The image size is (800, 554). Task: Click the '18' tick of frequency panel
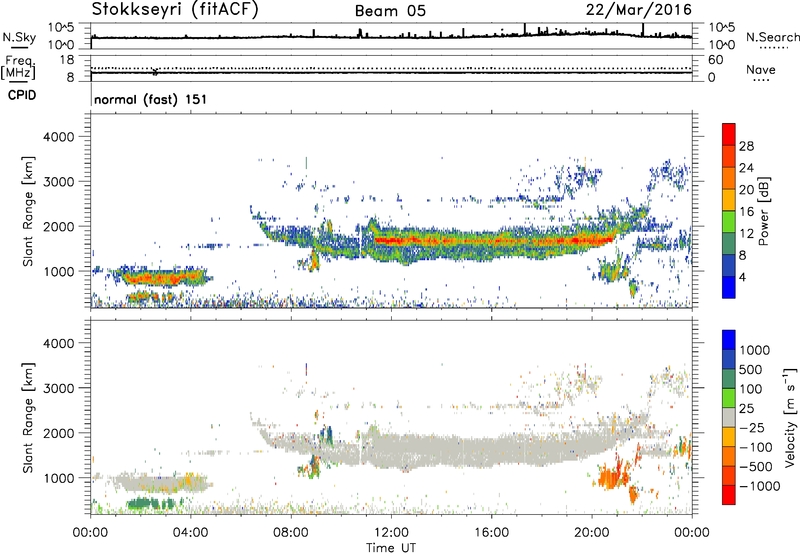coord(67,60)
